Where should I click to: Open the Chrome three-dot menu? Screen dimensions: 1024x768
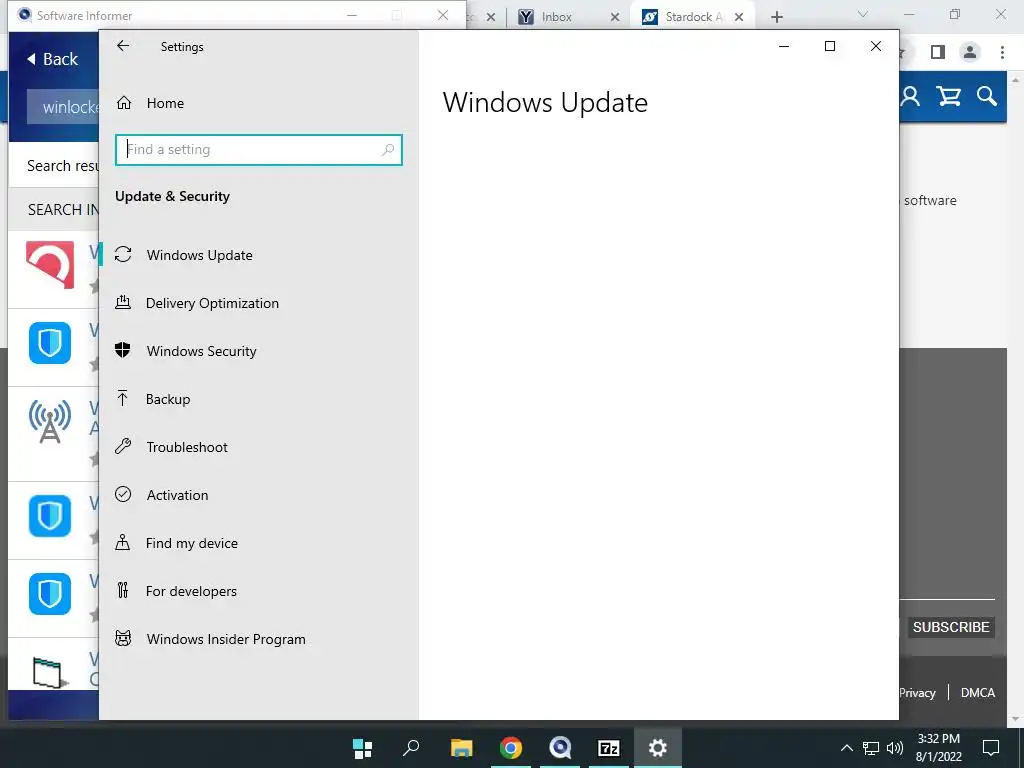coord(1002,52)
